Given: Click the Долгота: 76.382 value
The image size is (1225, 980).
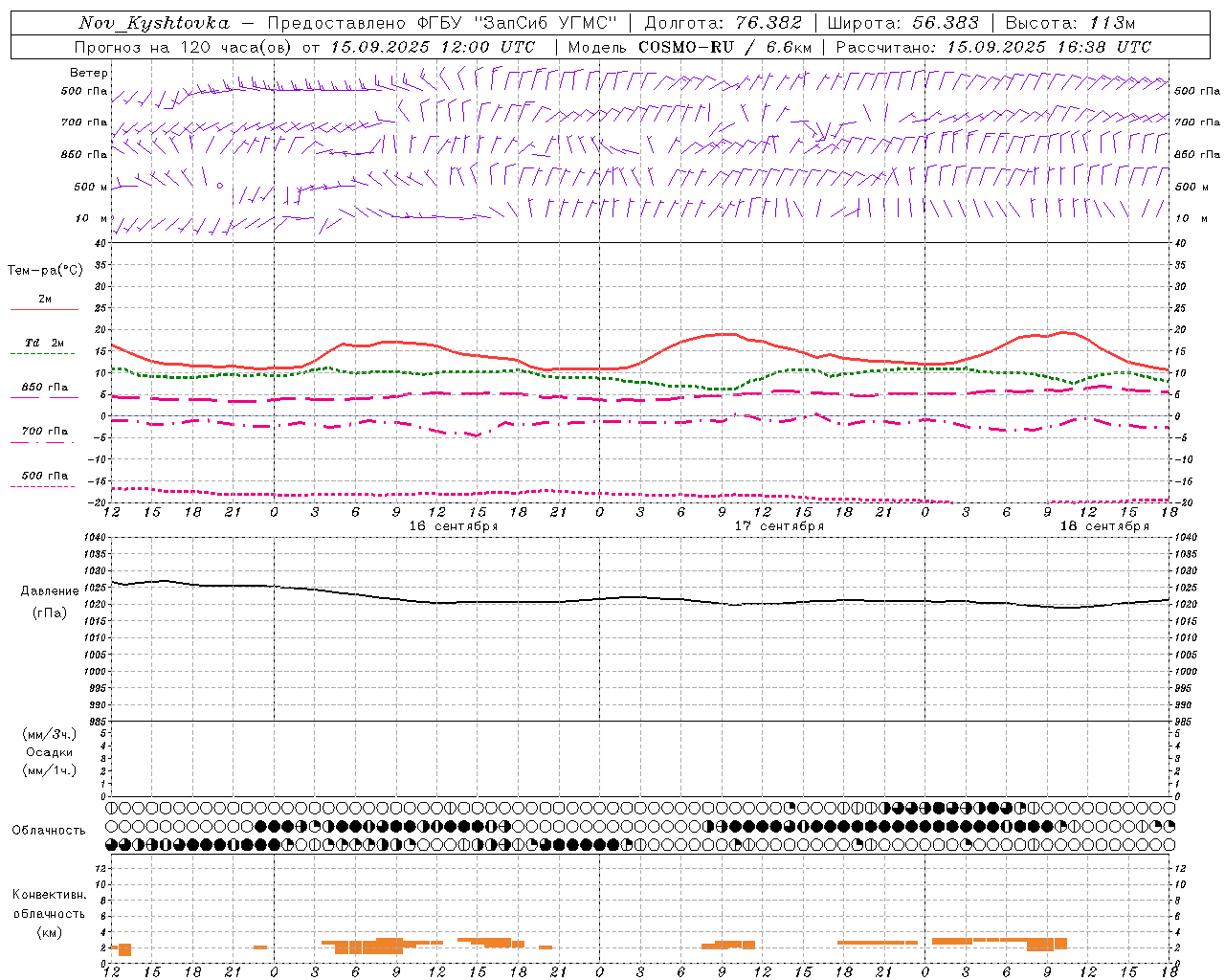Looking at the screenshot, I should [723, 23].
